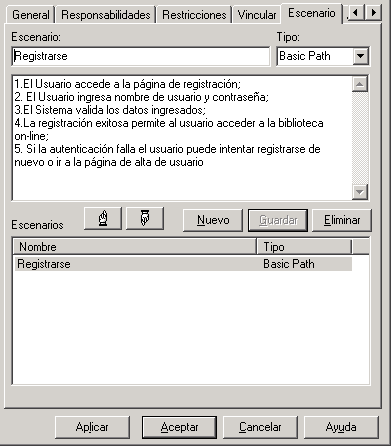This screenshot has width=391, height=446.
Task: Create a scenario with the Nuevo button
Action: [213, 220]
